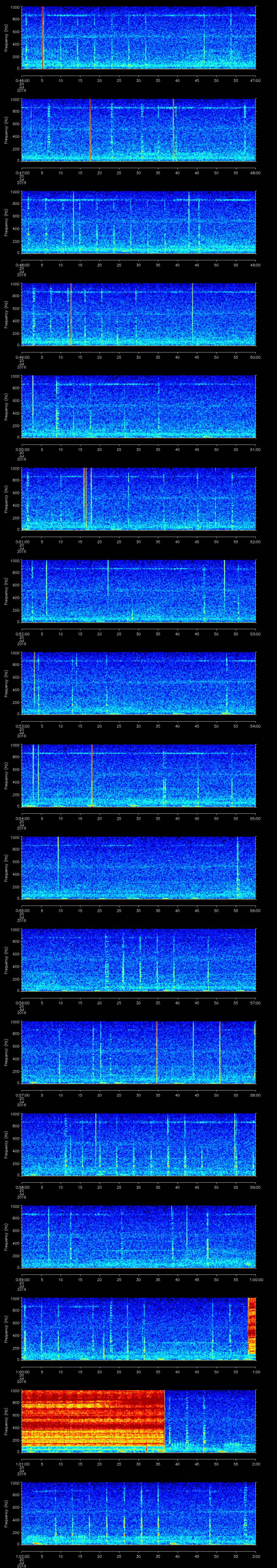Click the spectrogram panel starting at 0:50:00

pos(139,407)
